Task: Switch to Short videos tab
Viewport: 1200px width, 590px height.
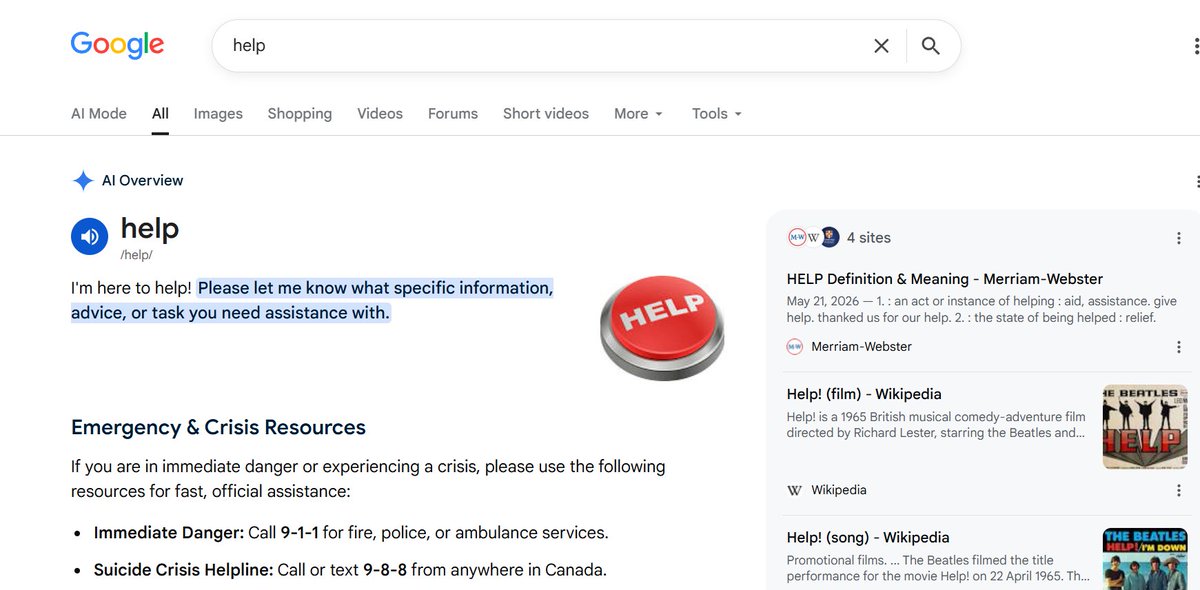Action: coord(546,114)
